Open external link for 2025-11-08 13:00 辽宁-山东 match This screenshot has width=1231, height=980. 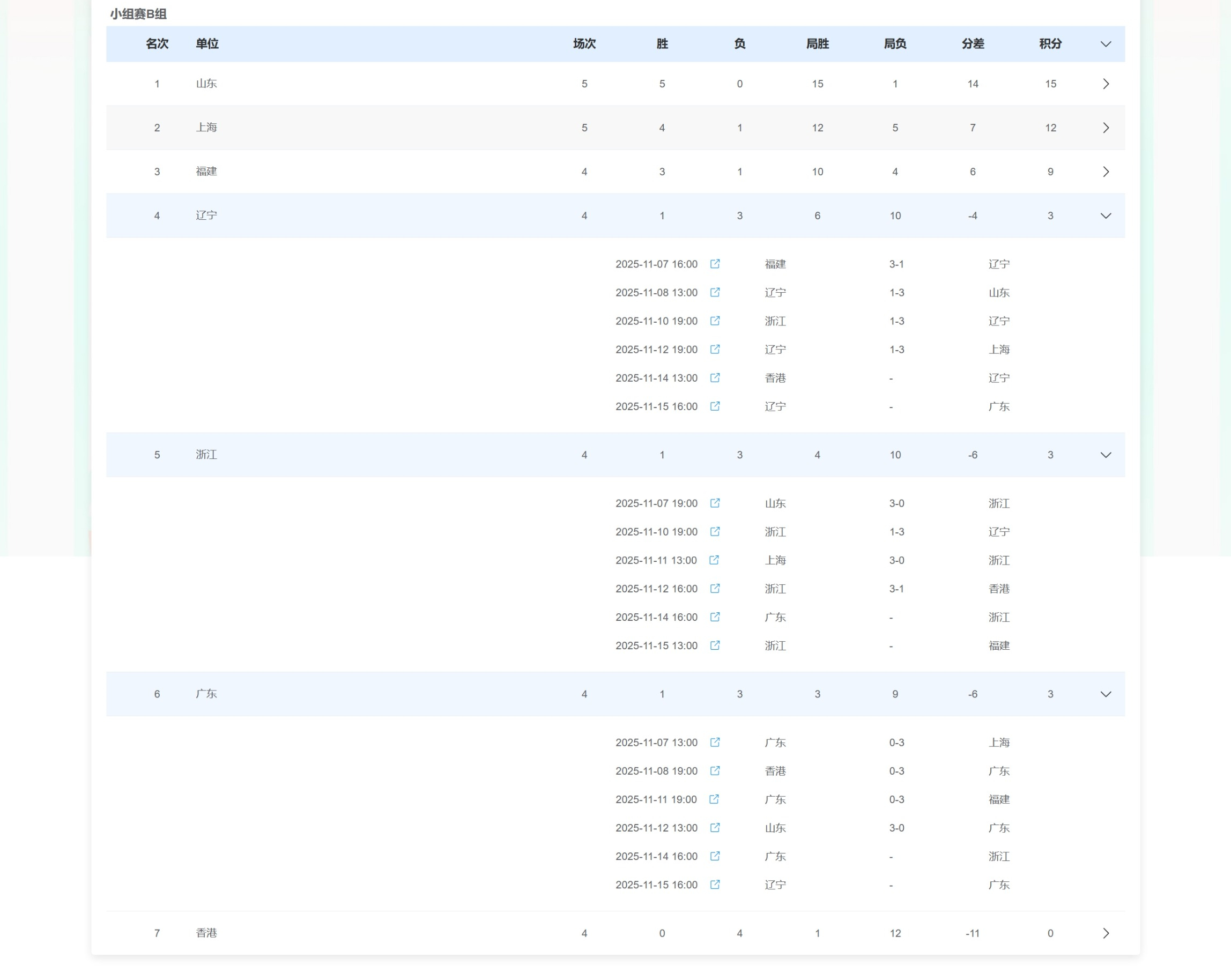coord(715,292)
